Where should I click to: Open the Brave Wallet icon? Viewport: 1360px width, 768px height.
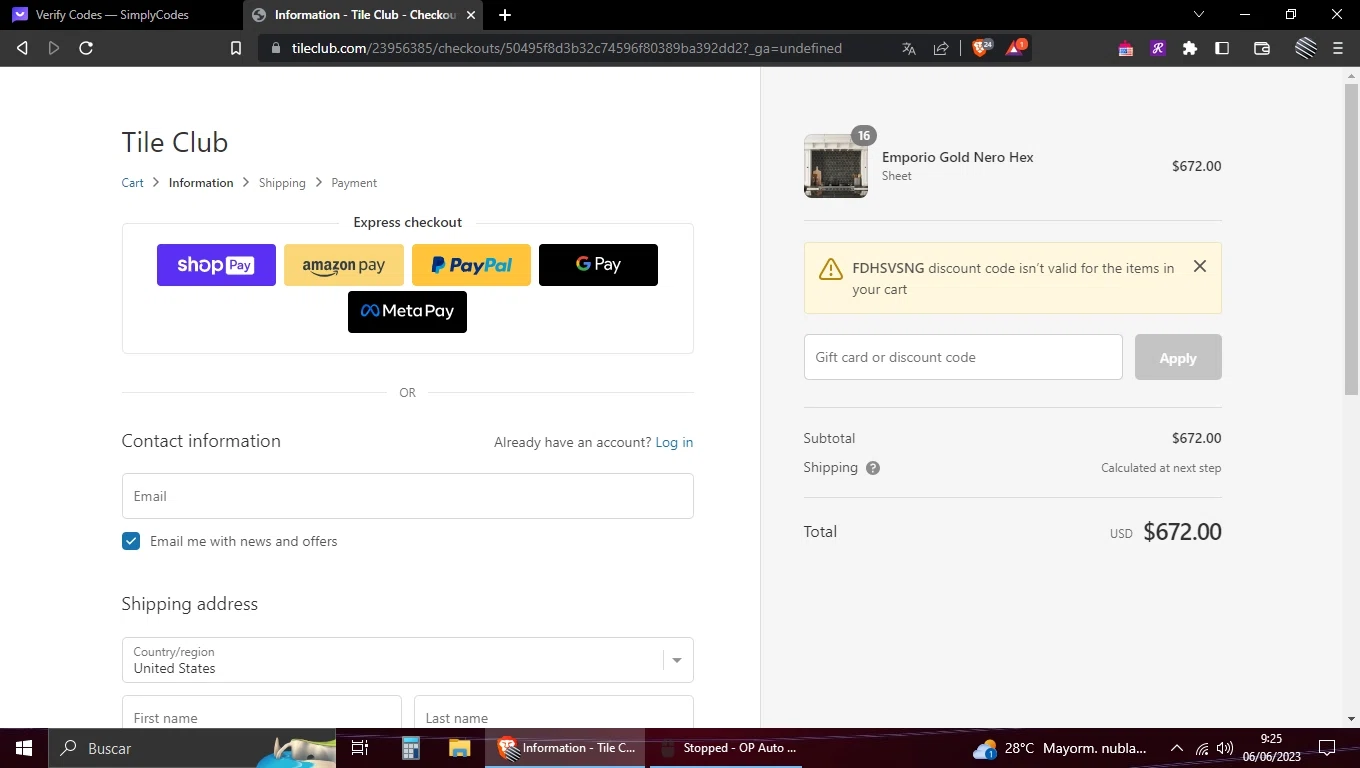(x=1262, y=48)
